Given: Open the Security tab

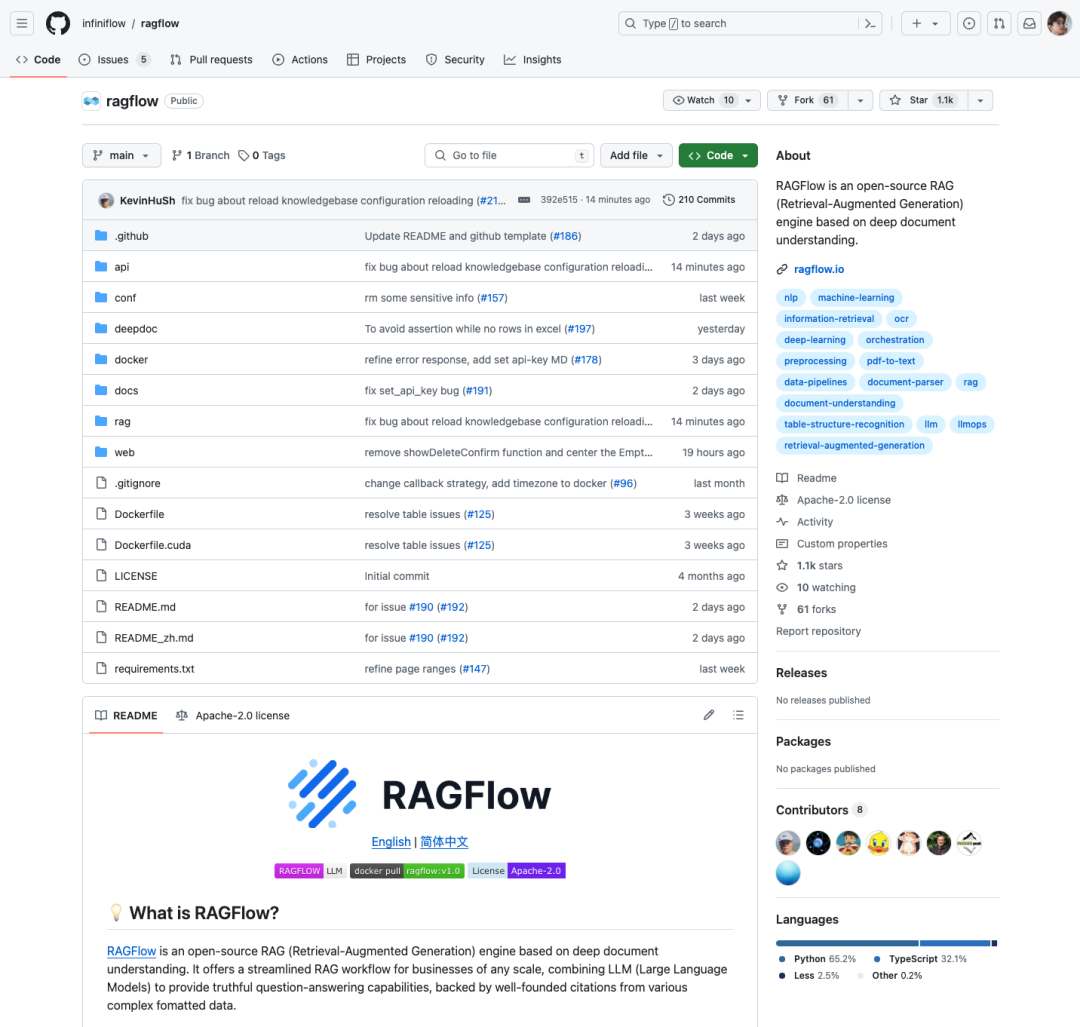Looking at the screenshot, I should (455, 60).
